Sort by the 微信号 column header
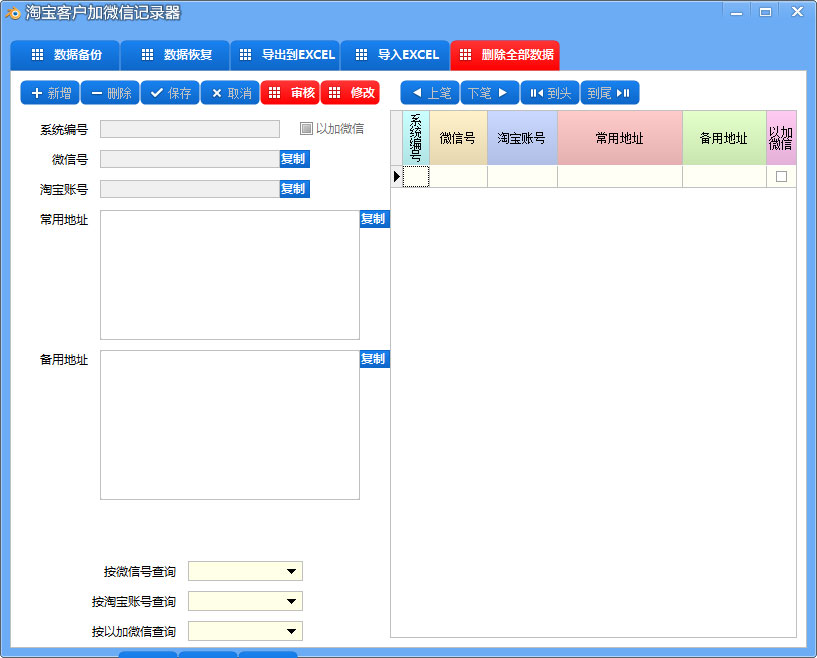Screen dimensions: 817x658 458,138
